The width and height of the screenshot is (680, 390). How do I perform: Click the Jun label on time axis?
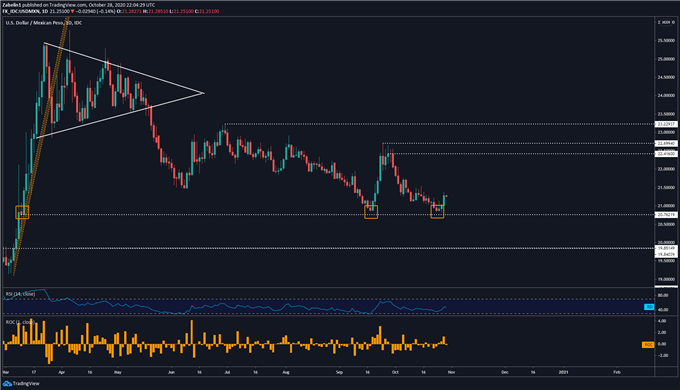coord(171,372)
